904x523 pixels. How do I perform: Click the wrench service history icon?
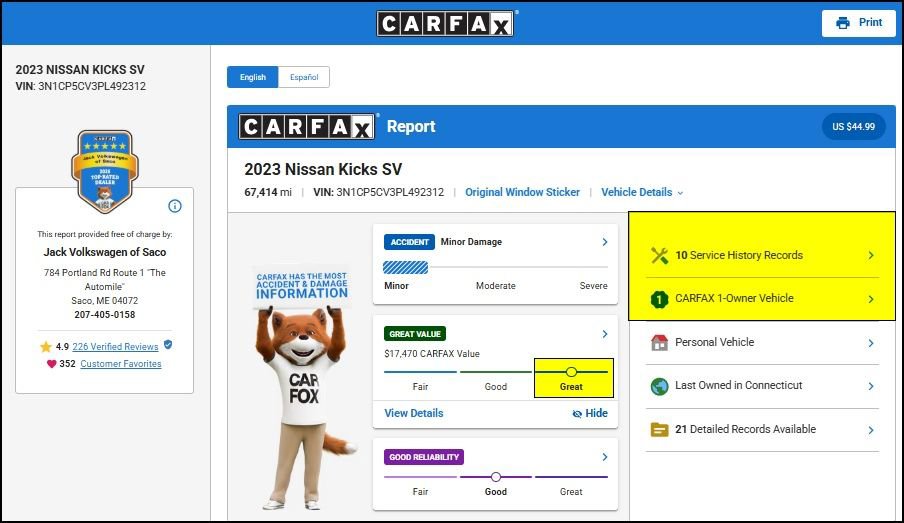coord(659,255)
